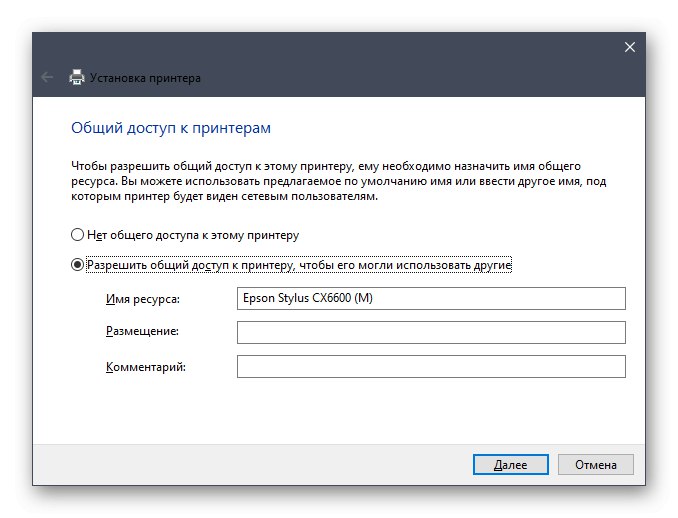Click the Комментарий: label
Image resolution: width=678 pixels, height=518 pixels.
pos(146,367)
